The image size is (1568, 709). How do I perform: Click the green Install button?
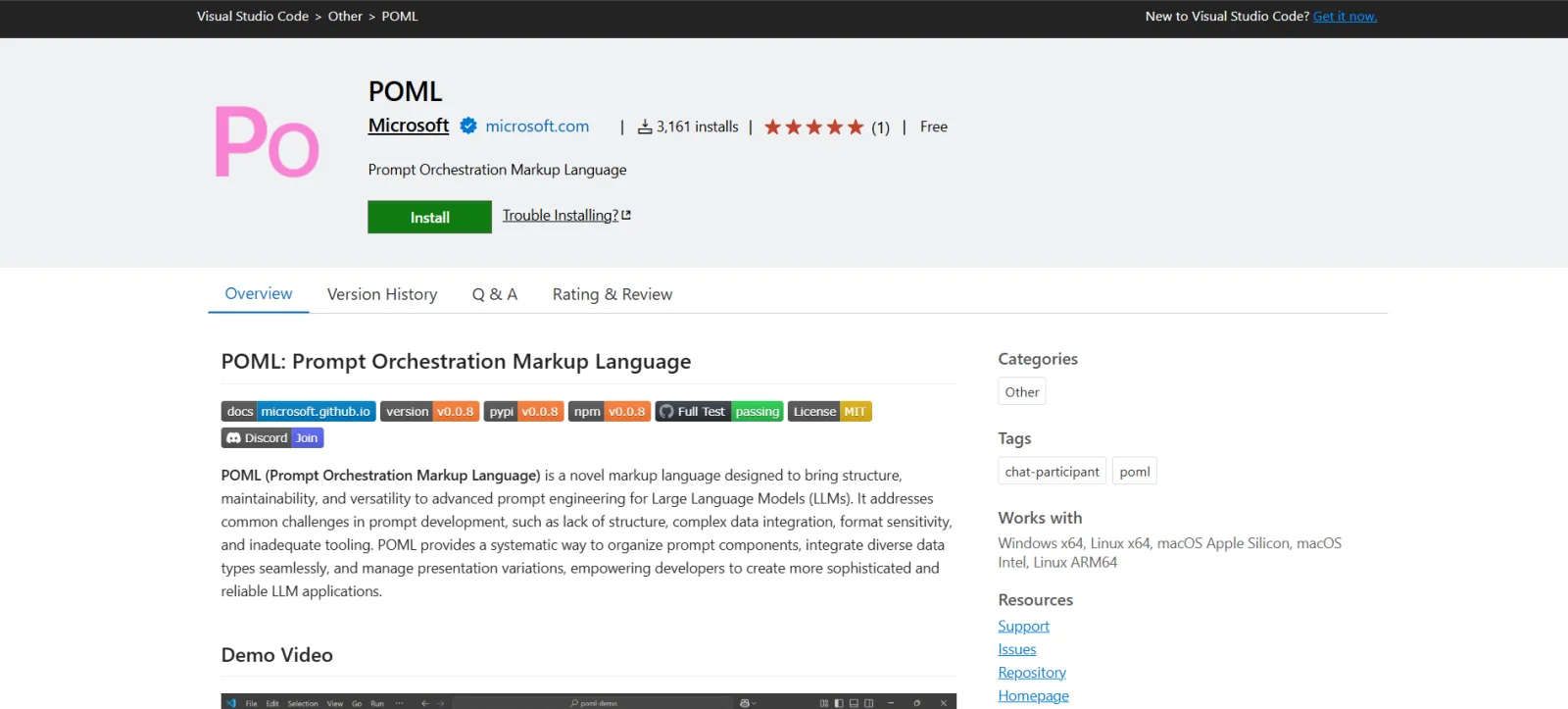tap(429, 217)
